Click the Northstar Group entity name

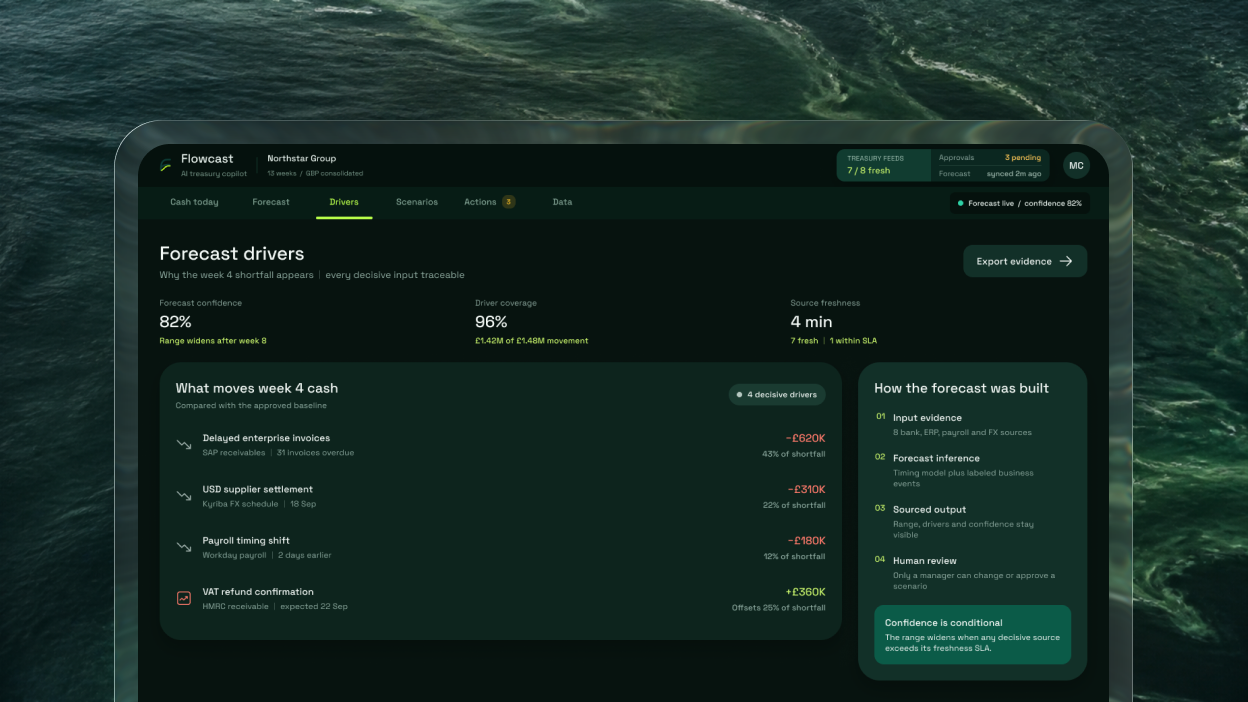click(301, 158)
